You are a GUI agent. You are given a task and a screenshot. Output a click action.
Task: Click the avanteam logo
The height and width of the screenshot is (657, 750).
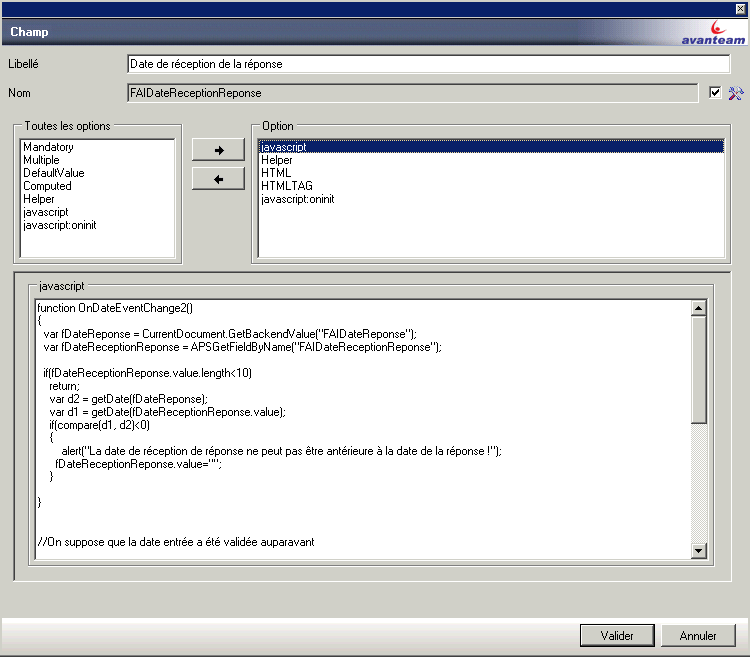[x=708, y=33]
